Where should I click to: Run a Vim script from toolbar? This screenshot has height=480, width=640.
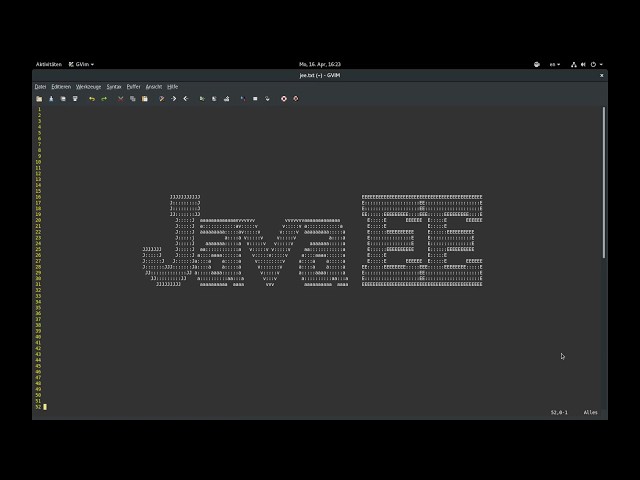coord(227,99)
